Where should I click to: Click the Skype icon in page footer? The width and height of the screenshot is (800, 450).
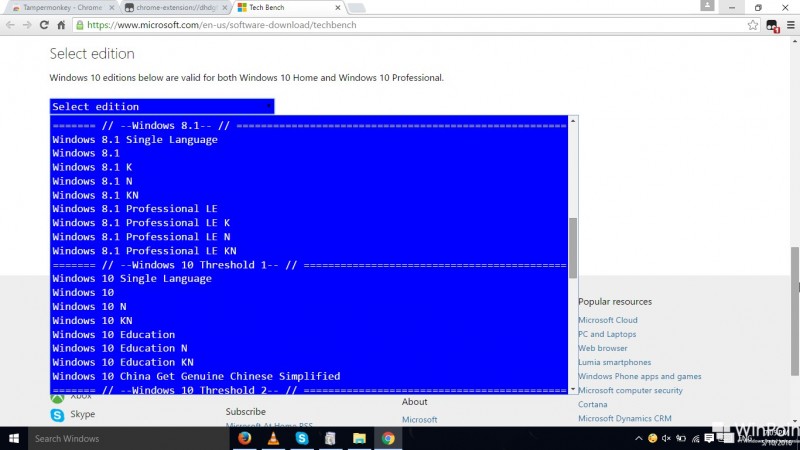[57, 415]
